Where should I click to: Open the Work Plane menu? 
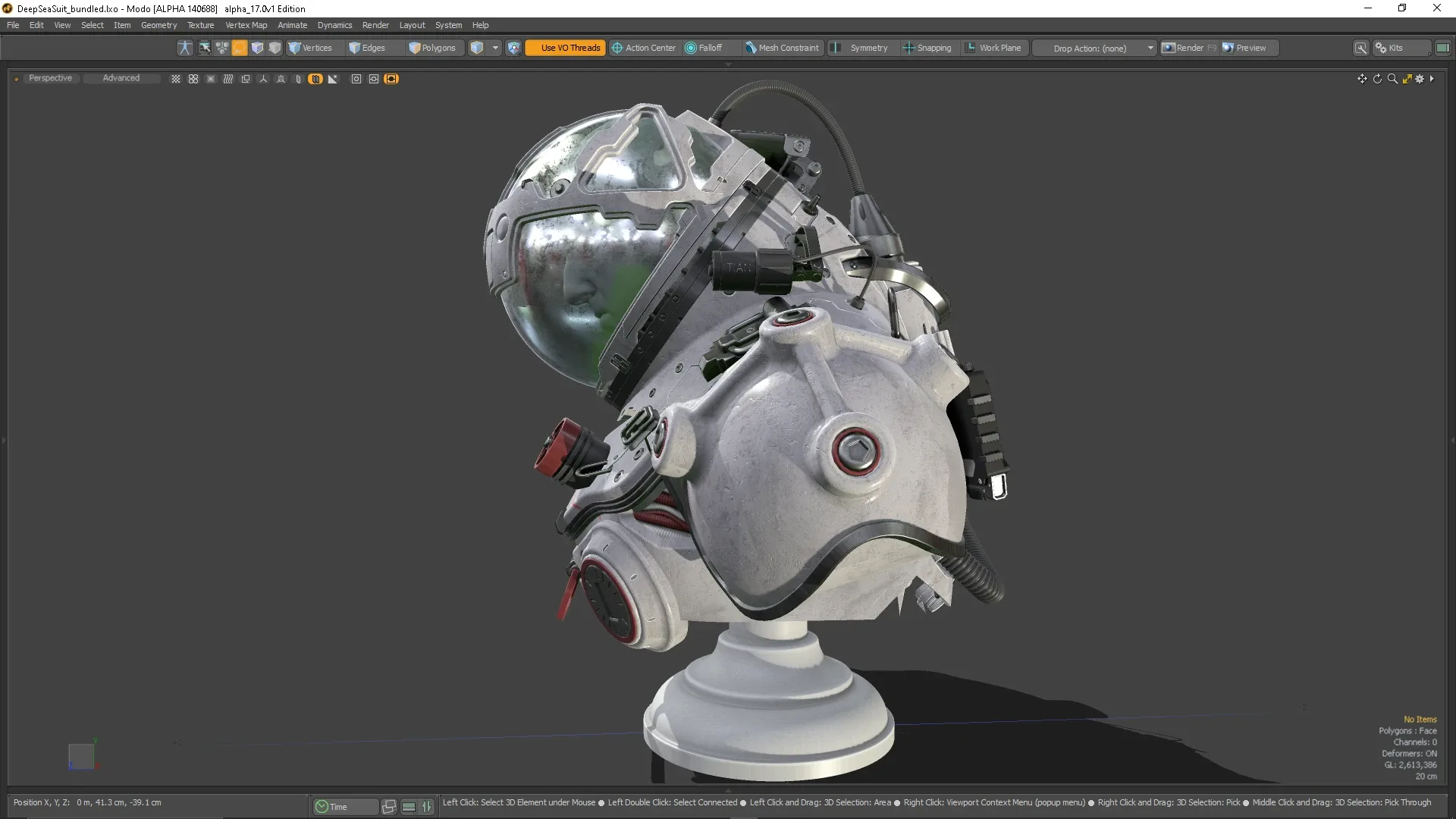click(x=993, y=48)
